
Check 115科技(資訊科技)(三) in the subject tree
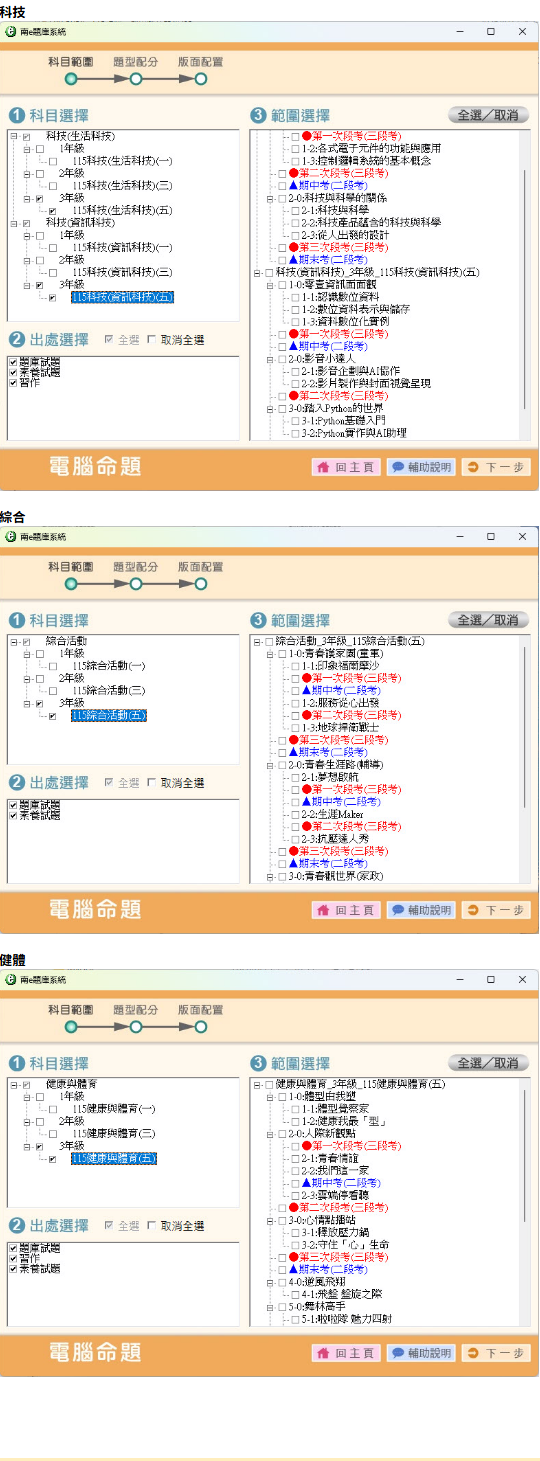54,272
